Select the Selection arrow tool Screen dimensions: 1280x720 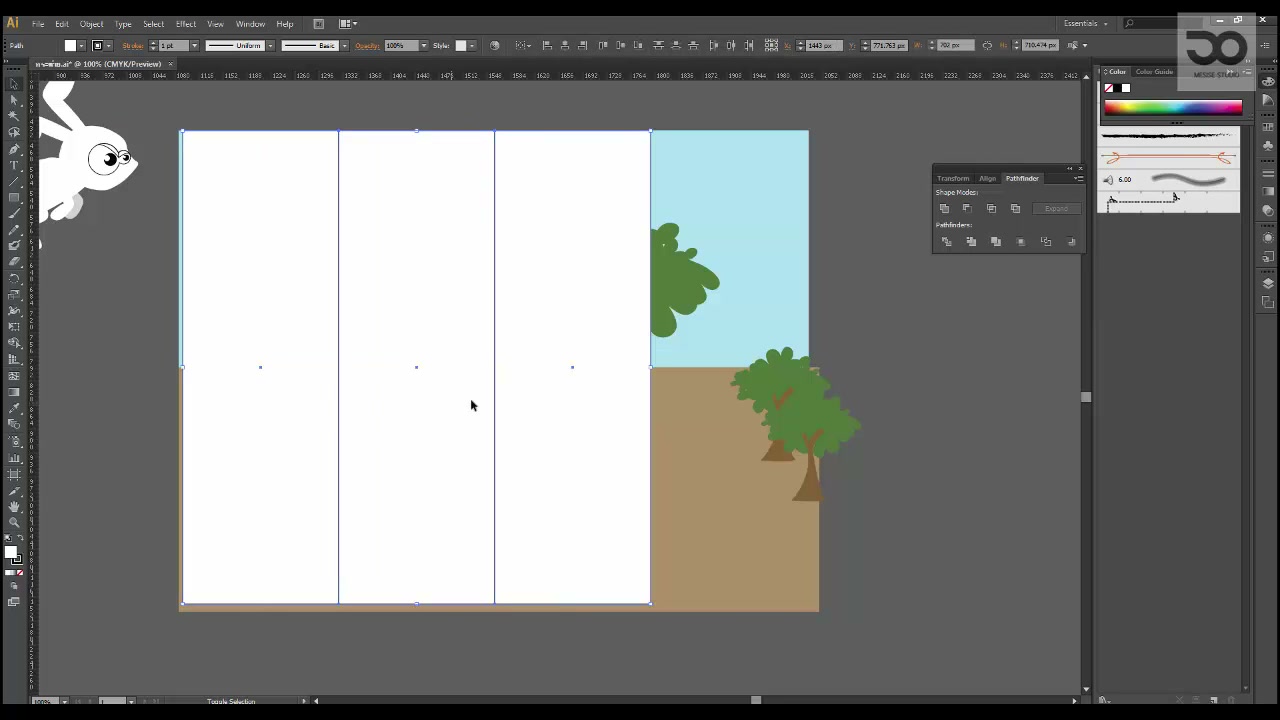14,84
